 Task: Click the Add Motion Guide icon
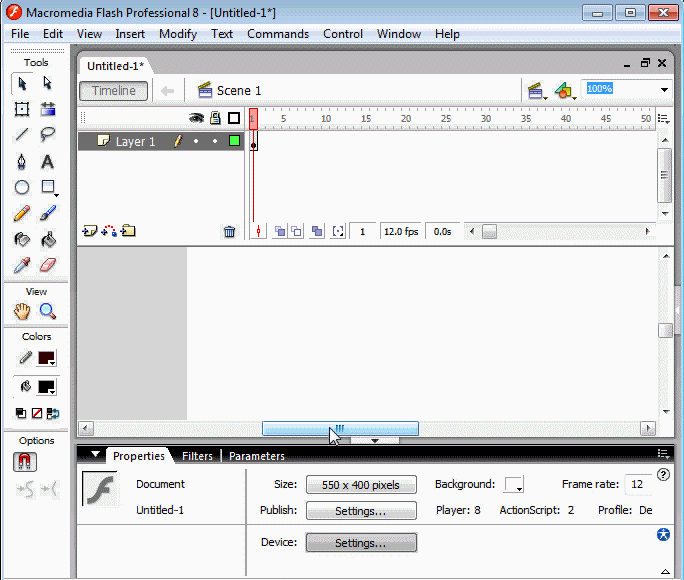coord(109,231)
